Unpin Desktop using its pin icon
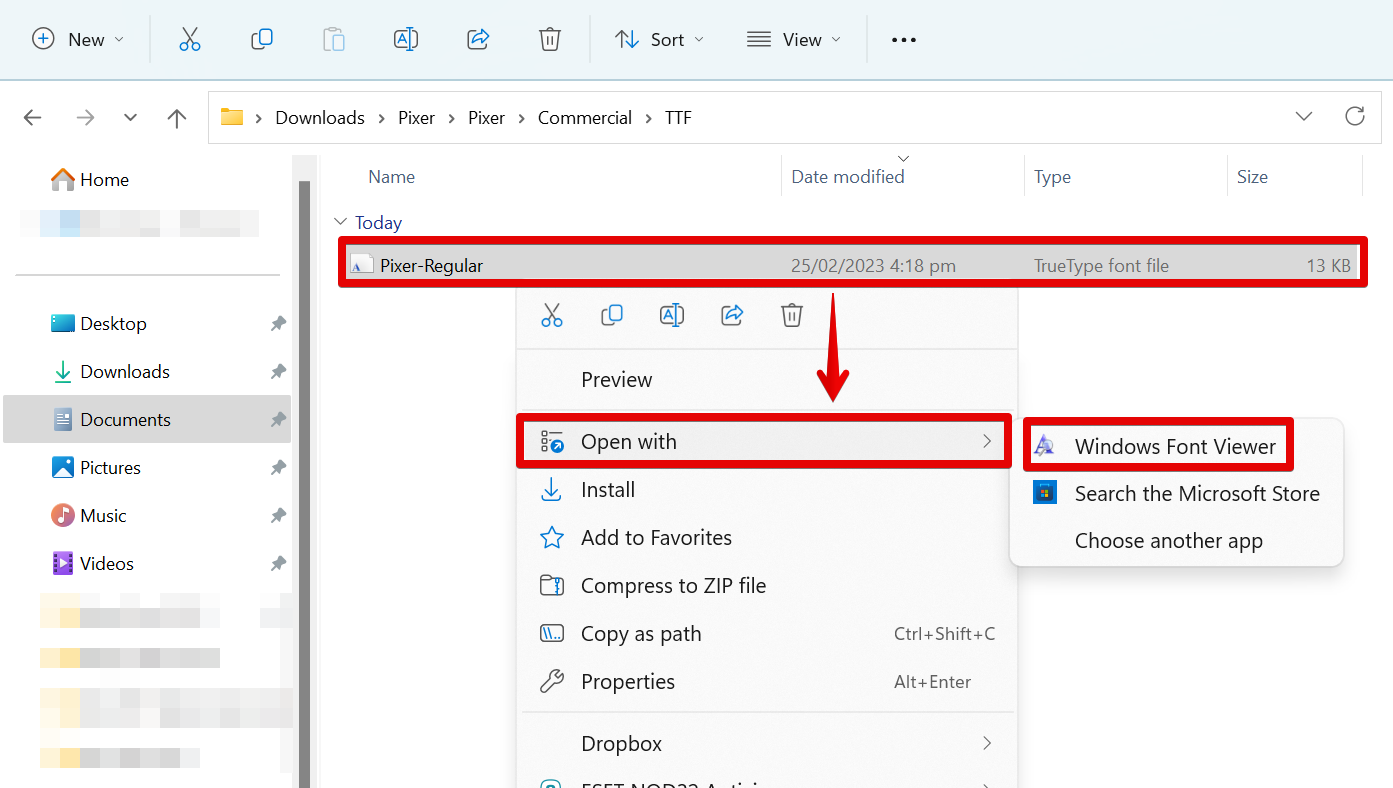The image size is (1393, 788). pyautogui.click(x=278, y=324)
